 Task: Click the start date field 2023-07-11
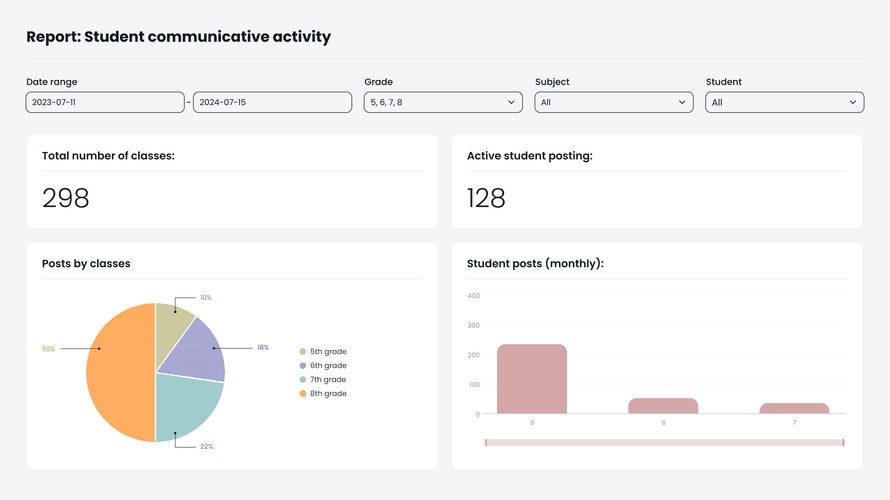coord(105,102)
